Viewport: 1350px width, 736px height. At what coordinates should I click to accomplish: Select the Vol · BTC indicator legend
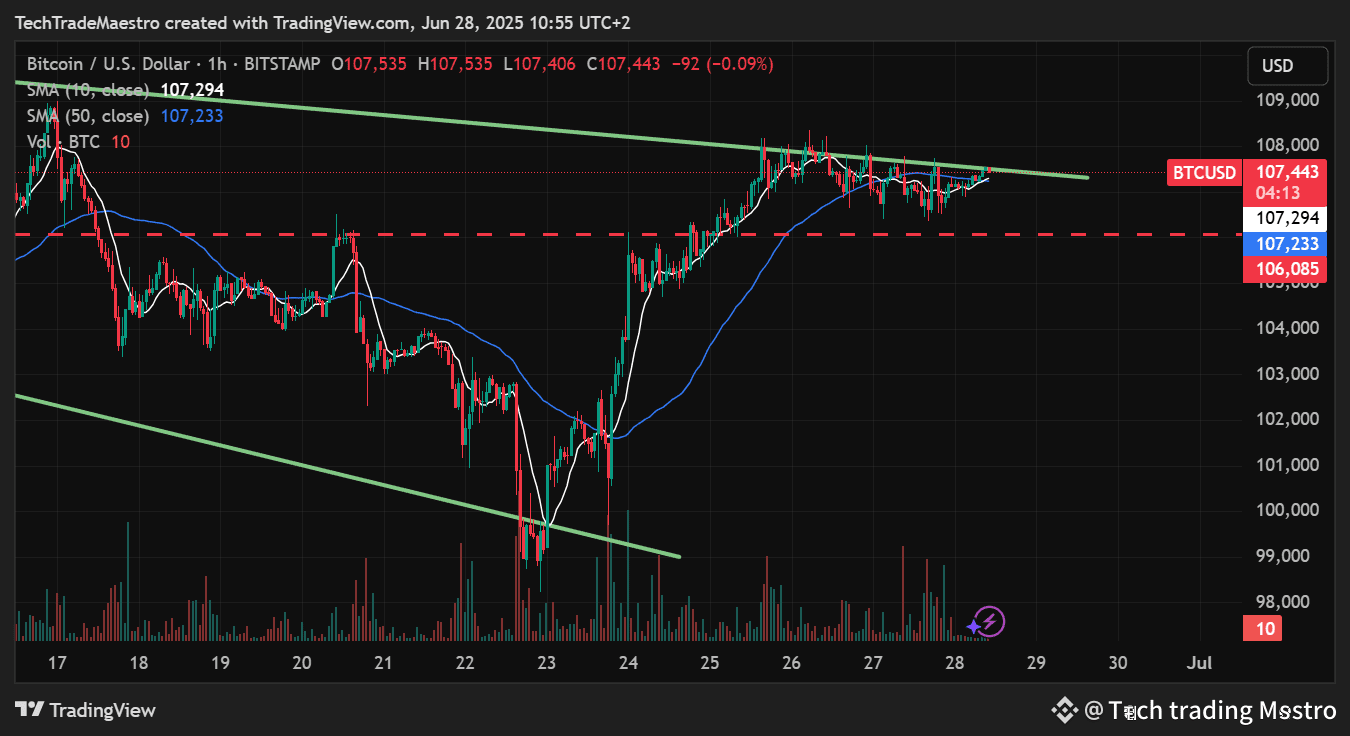click(x=64, y=142)
